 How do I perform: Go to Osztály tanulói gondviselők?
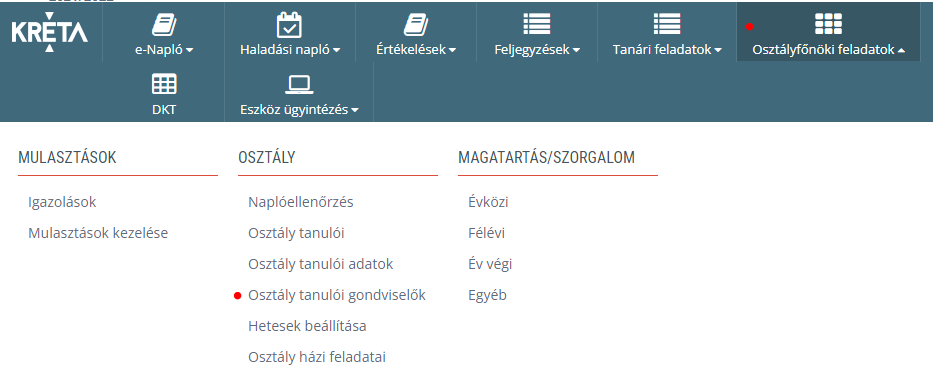(x=337, y=295)
